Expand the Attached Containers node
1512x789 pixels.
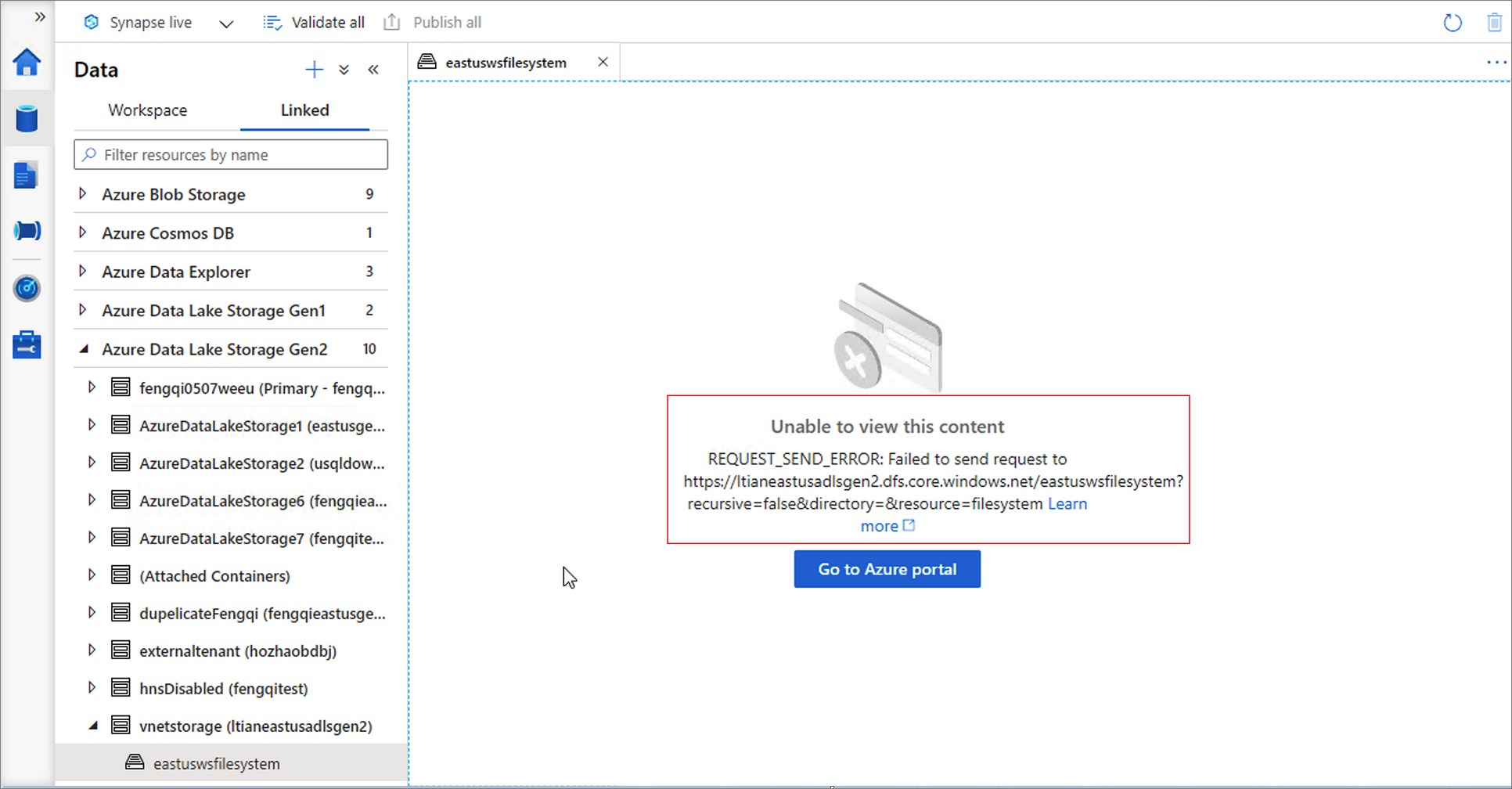click(92, 575)
